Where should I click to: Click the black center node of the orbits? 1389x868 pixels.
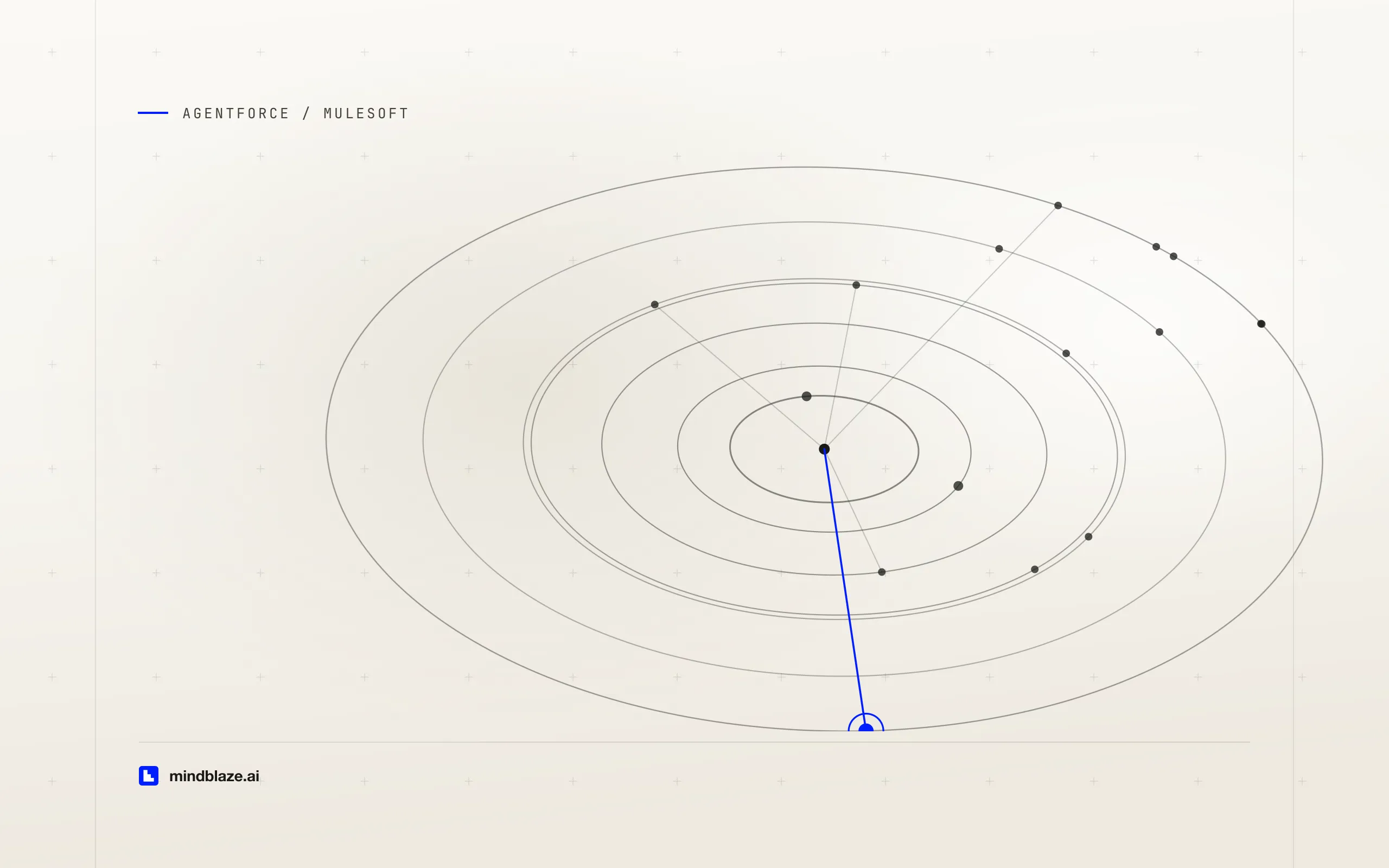pos(824,449)
